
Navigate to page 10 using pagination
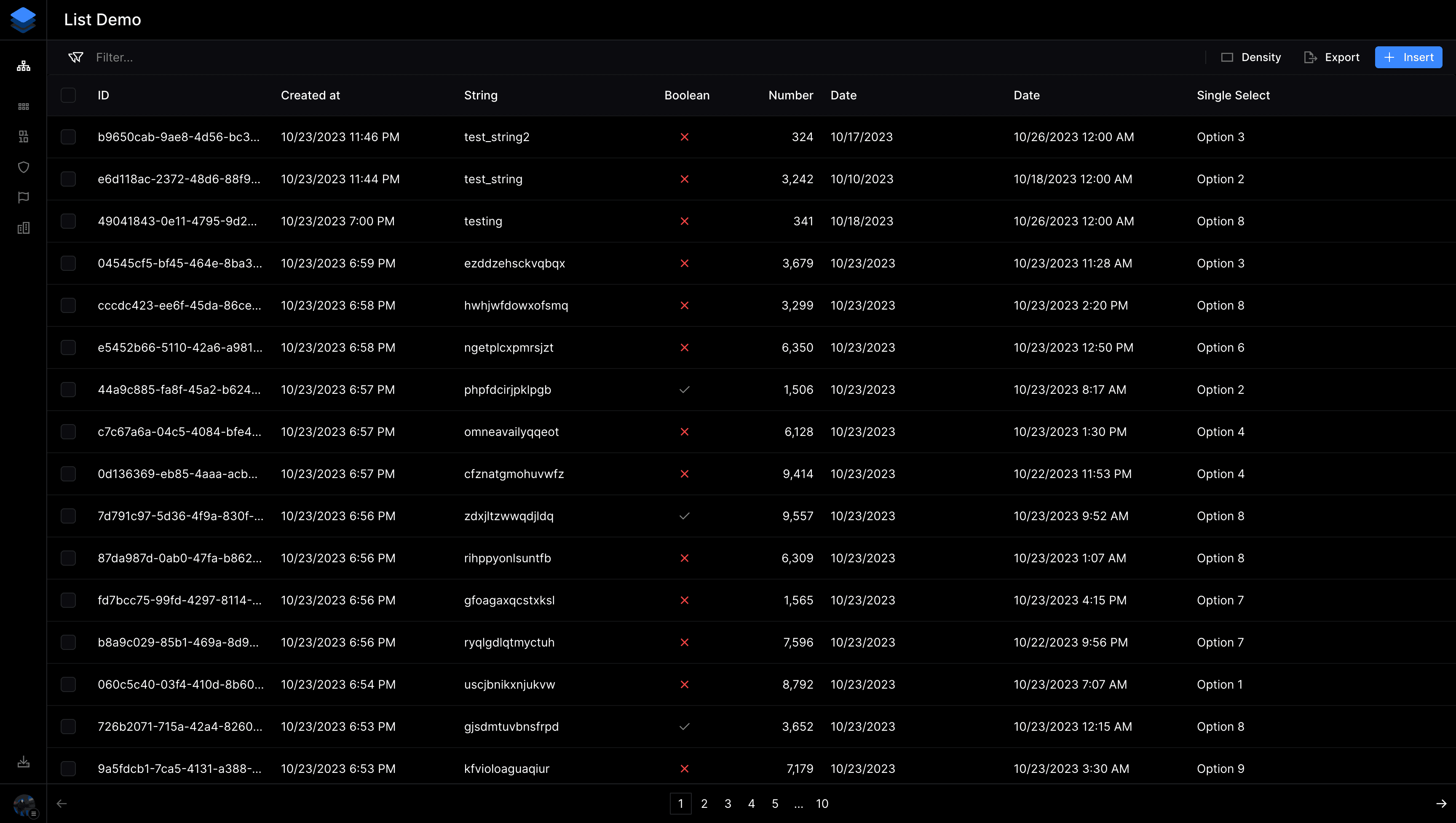click(822, 803)
